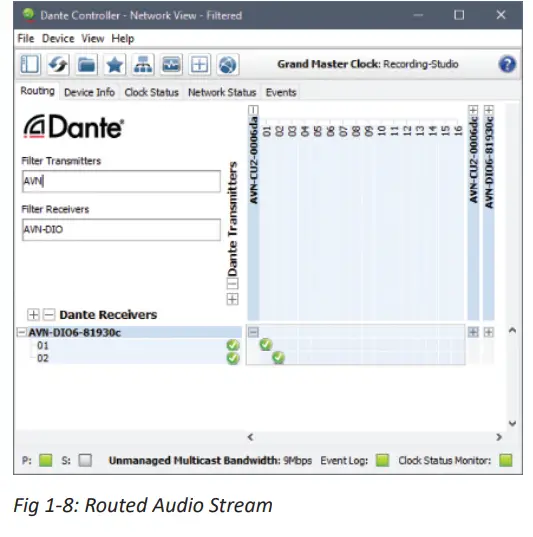Open the network topology clock status icon
Screen dimensions: 533x537
click(143, 64)
